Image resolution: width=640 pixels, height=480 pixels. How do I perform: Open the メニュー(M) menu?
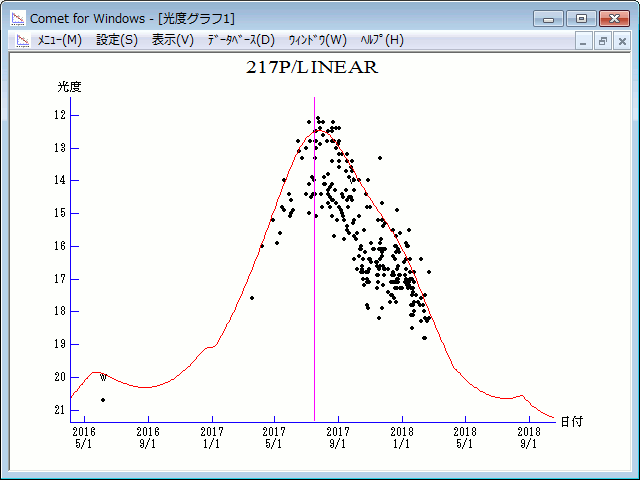(59, 40)
